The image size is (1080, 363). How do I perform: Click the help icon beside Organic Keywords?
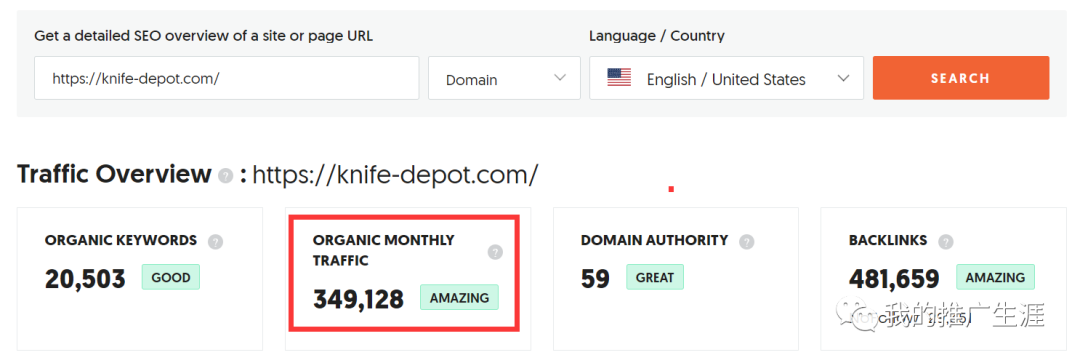[216, 242]
